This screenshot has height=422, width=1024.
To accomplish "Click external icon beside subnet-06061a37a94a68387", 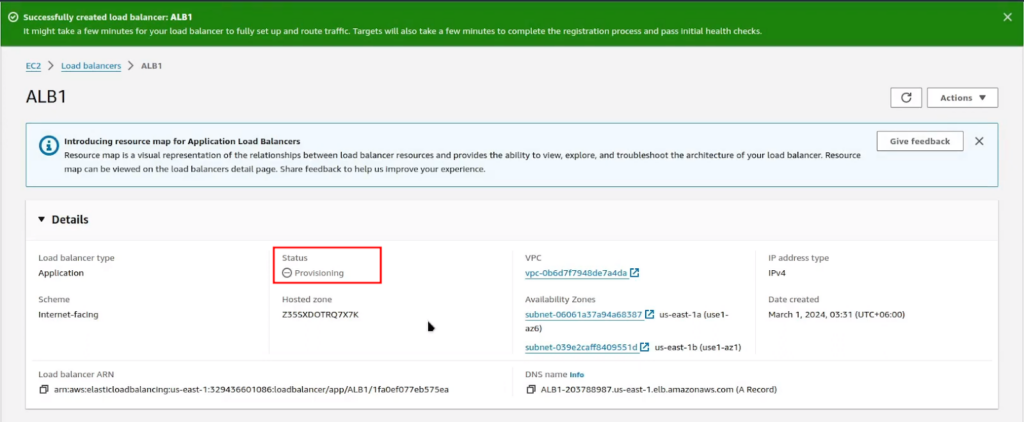I will coord(650,314).
